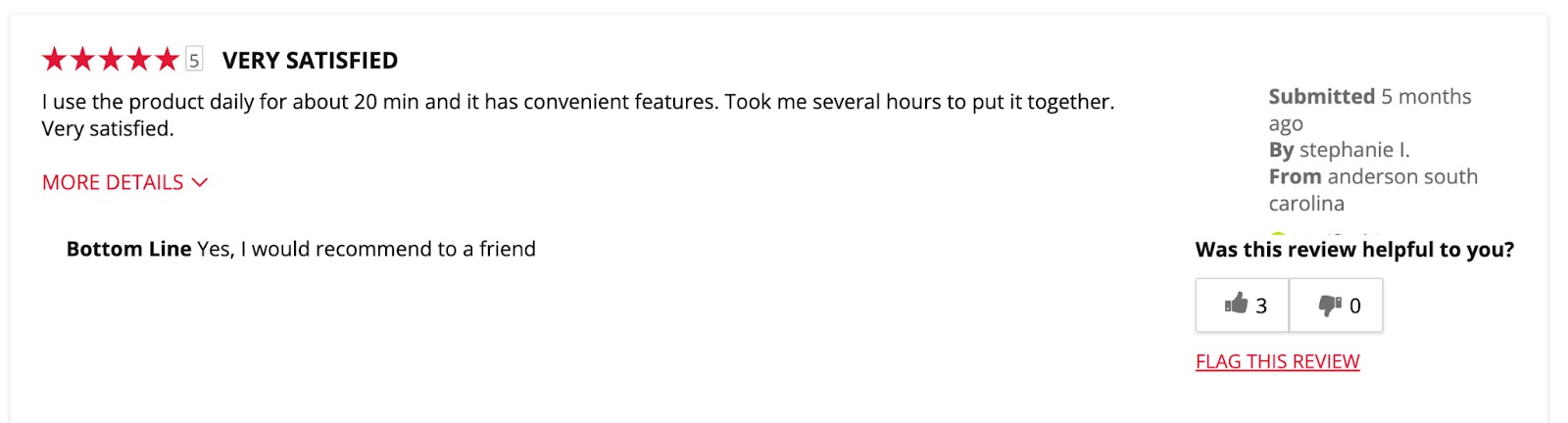The width and height of the screenshot is (1568, 423).
Task: Click the third red rating star
Action: click(111, 60)
